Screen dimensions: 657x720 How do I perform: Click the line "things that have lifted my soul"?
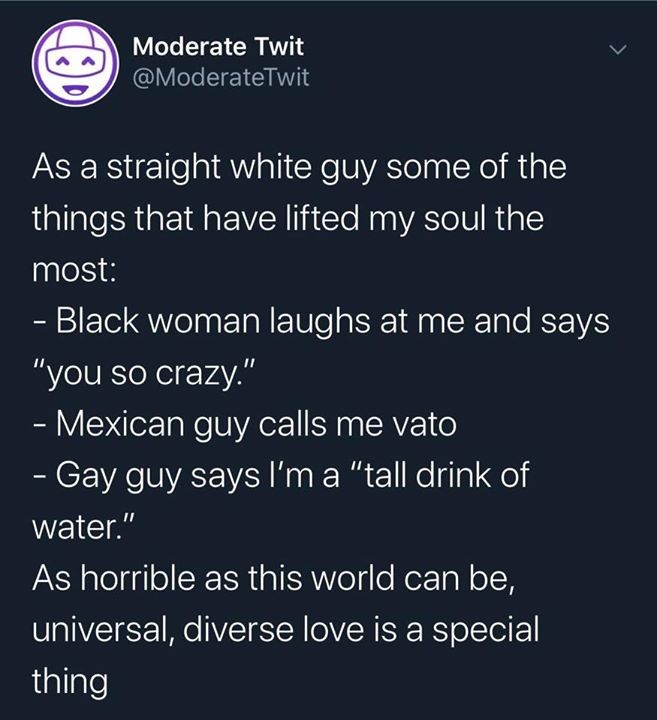pos(288,218)
